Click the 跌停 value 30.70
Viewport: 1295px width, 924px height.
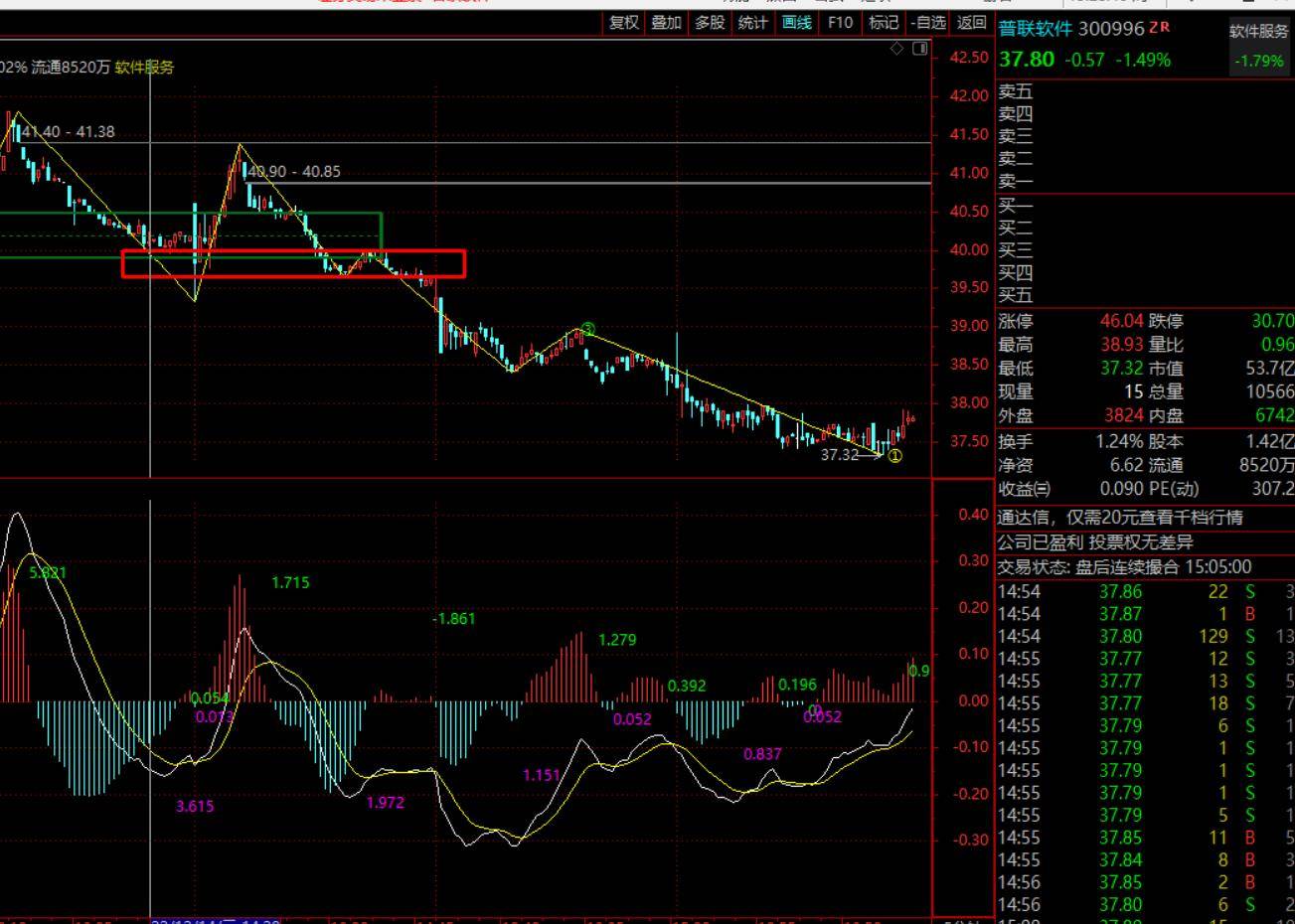[1273, 322]
